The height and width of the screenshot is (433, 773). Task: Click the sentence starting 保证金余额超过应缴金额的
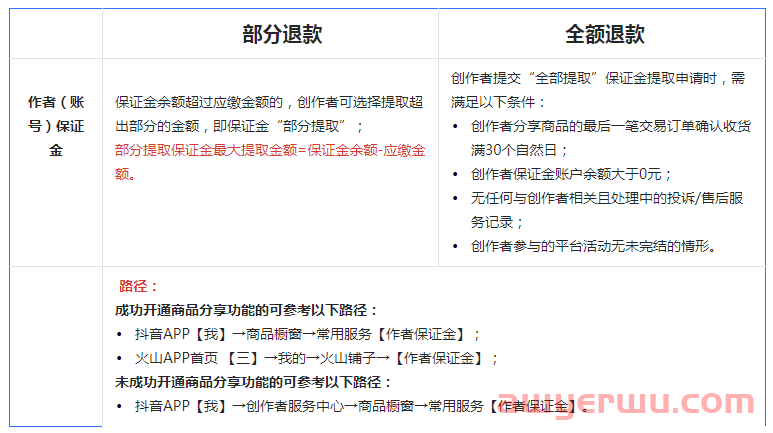(x=269, y=114)
